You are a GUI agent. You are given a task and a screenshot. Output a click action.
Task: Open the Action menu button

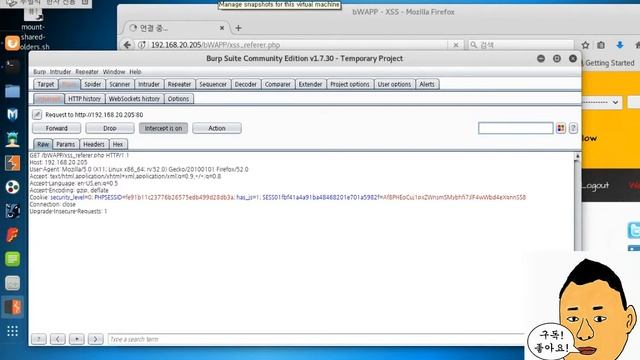[217, 128]
